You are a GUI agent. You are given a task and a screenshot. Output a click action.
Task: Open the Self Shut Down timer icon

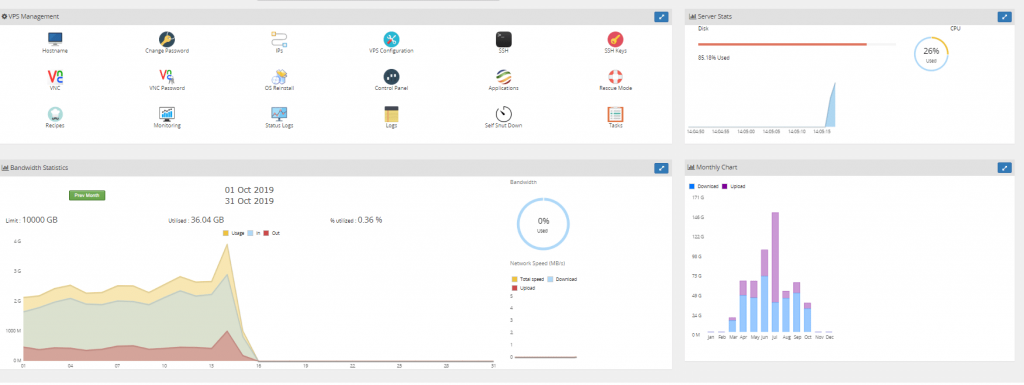click(x=504, y=114)
